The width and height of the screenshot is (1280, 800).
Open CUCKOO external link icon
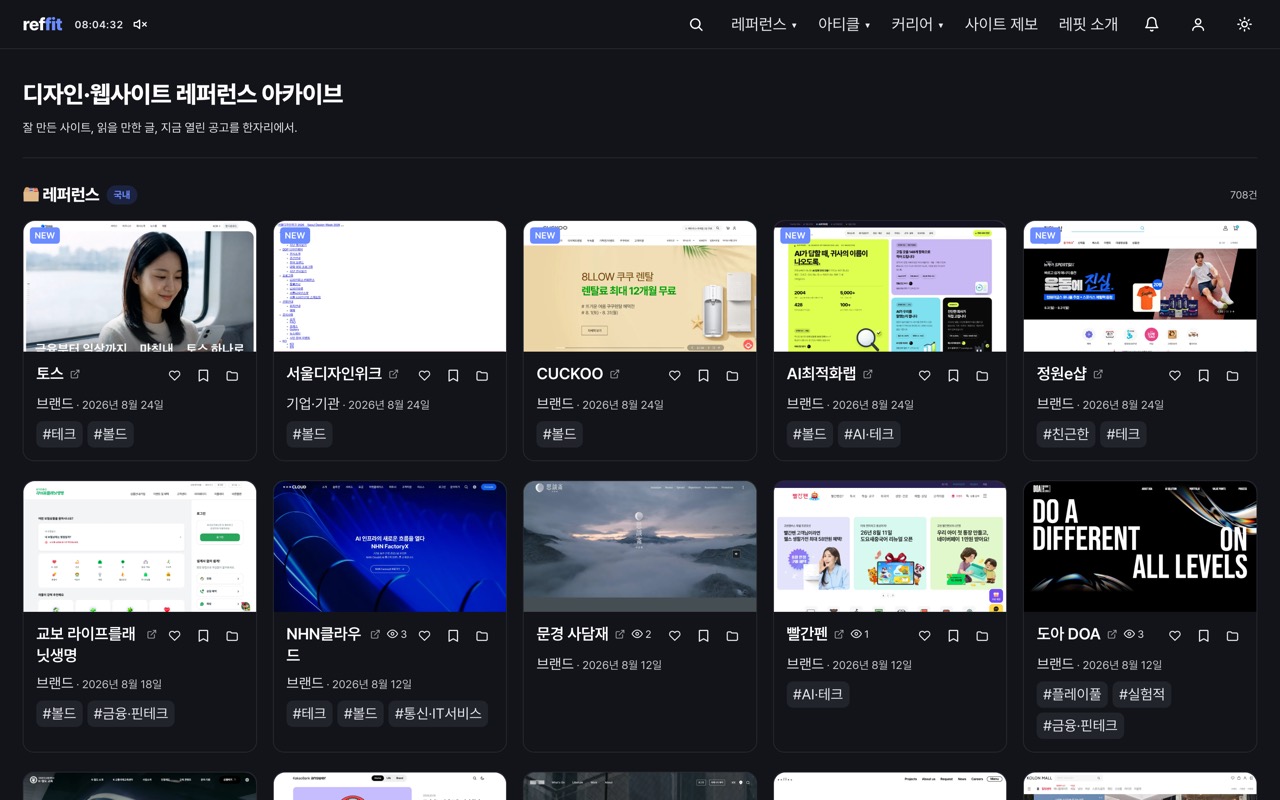click(614, 374)
